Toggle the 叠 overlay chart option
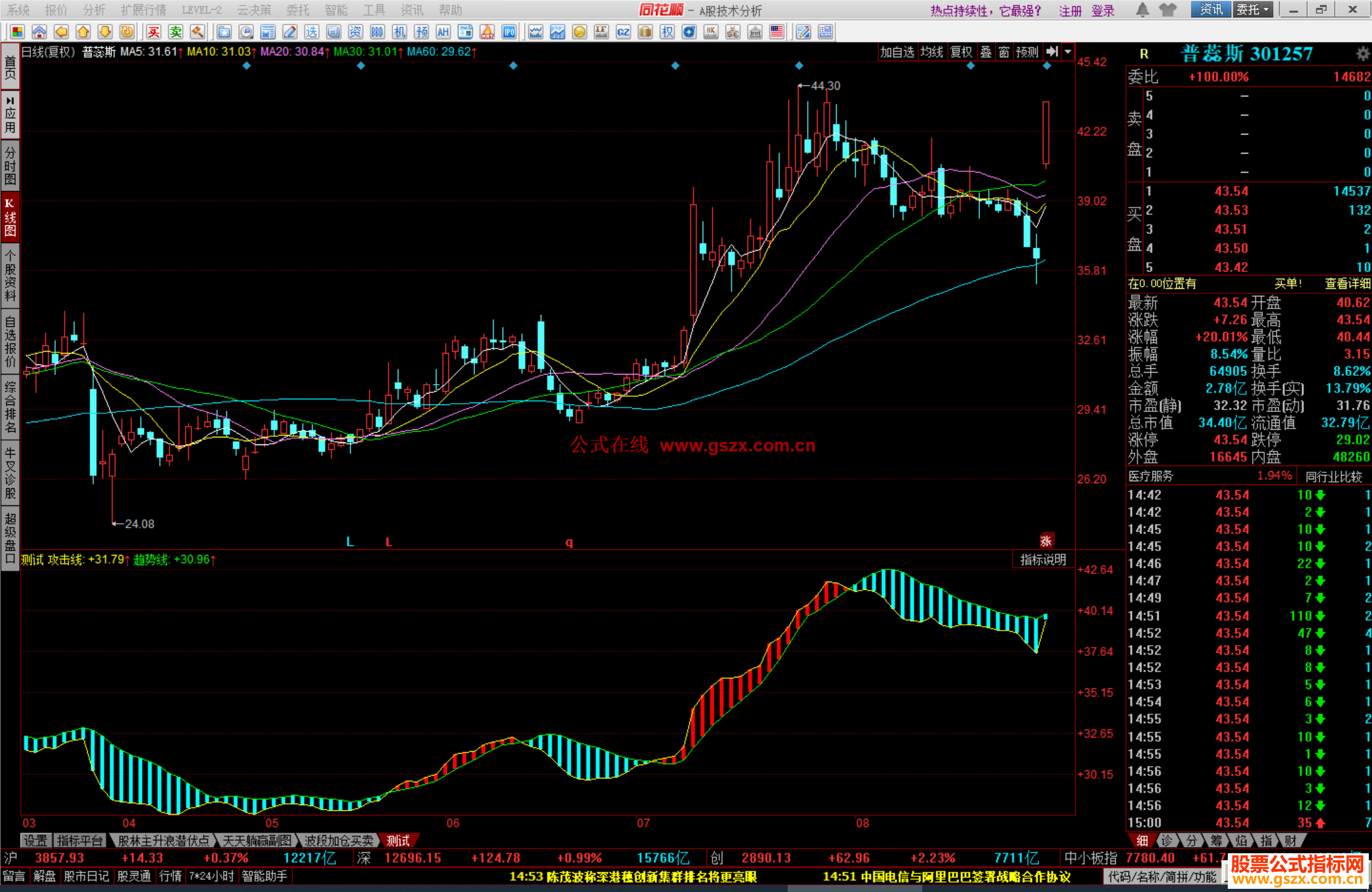Screen dimensions: 1372x892 click(x=986, y=52)
